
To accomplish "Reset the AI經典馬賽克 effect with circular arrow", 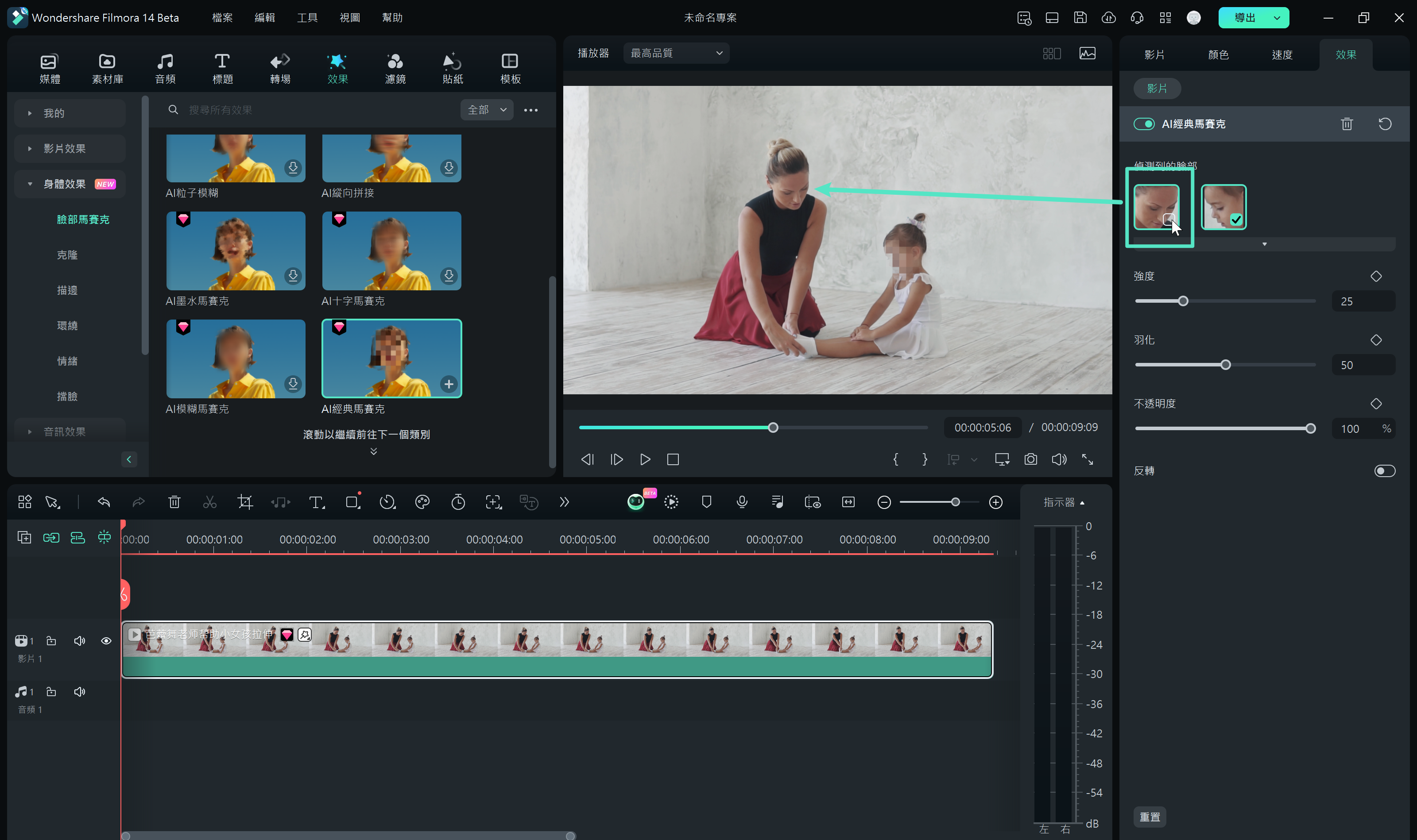I will pos(1385,124).
